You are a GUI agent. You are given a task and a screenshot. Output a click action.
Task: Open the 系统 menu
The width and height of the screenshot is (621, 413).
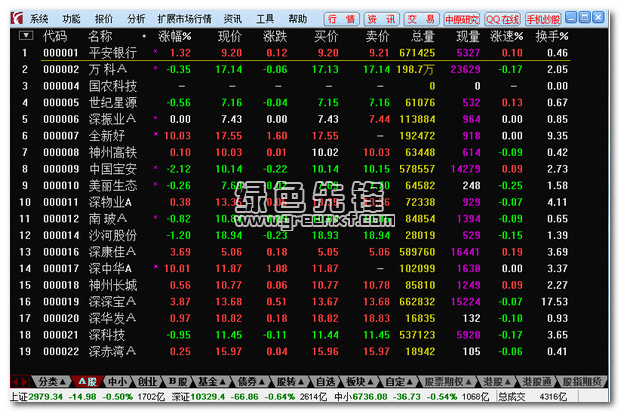click(39, 19)
